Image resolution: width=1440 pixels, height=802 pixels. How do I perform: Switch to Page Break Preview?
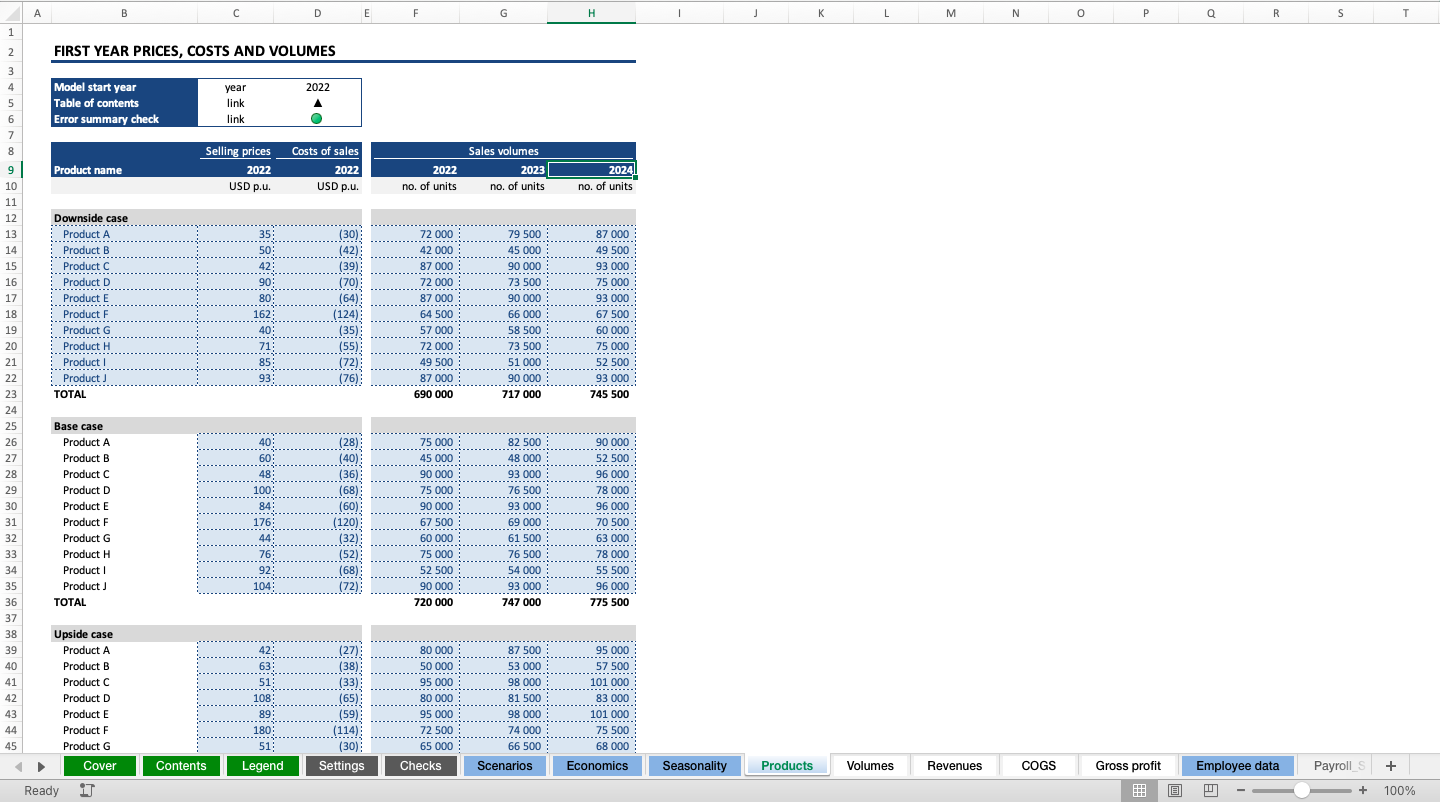(x=1211, y=790)
